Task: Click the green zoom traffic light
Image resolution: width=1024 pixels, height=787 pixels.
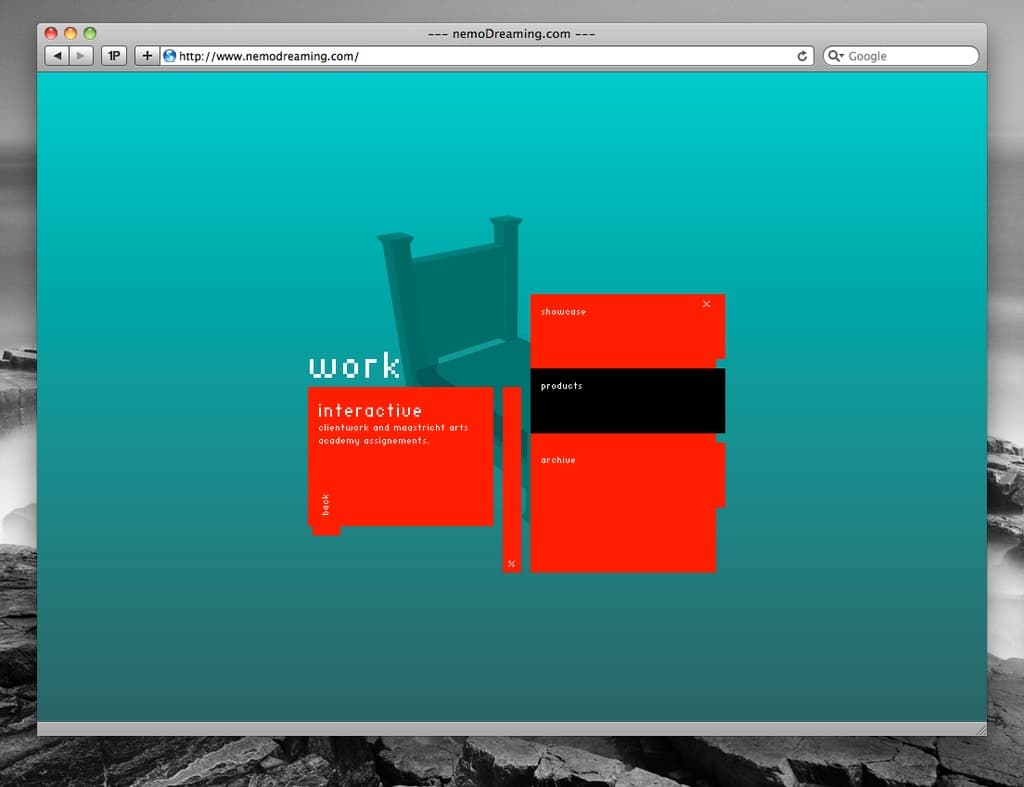Action: (90, 33)
